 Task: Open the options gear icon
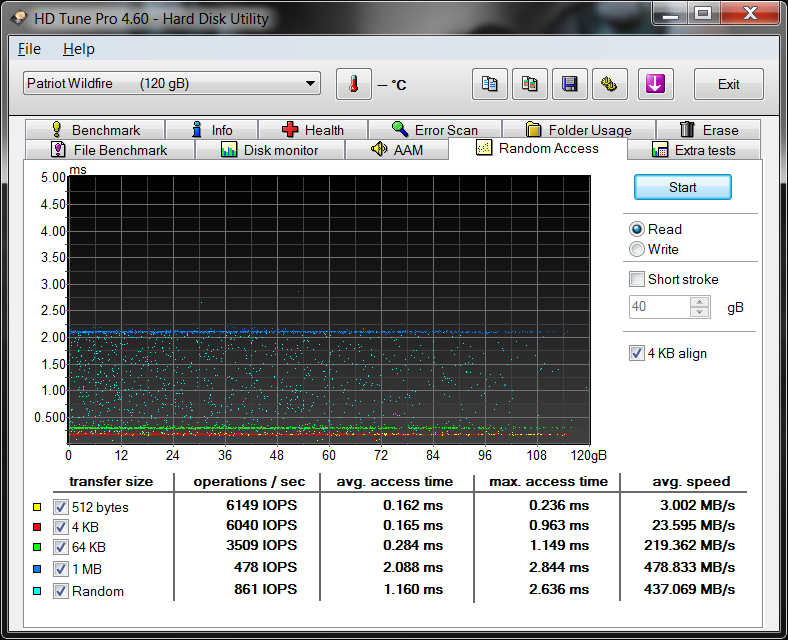point(609,84)
